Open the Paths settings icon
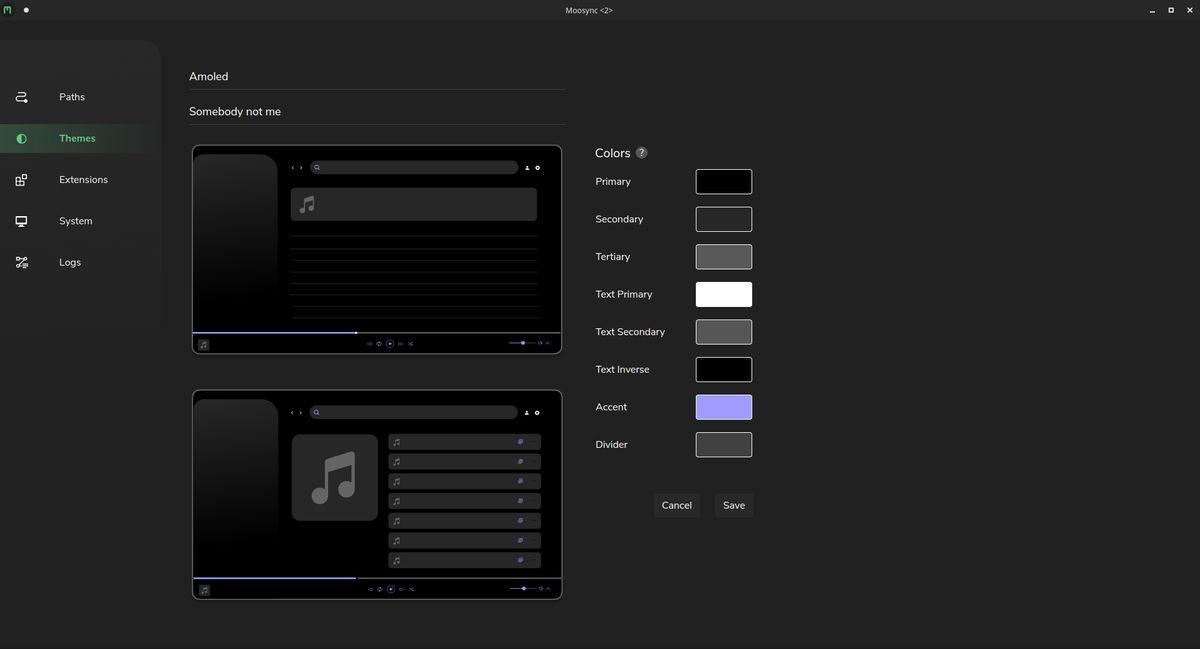This screenshot has height=649, width=1200. coord(21,97)
